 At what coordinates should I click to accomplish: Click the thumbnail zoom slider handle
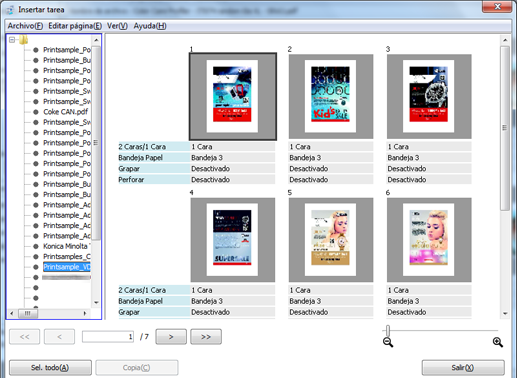[x=388, y=331]
